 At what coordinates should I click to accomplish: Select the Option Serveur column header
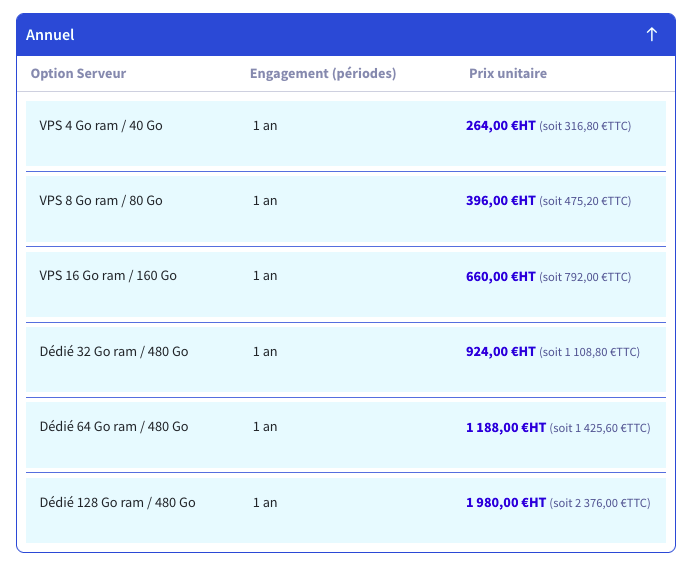pos(78,73)
